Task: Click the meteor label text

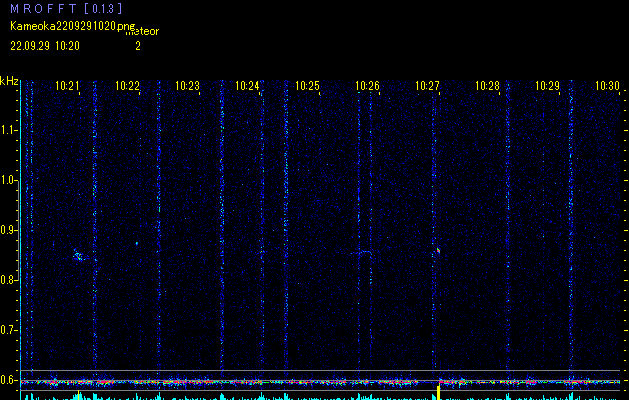Action: pyautogui.click(x=142, y=32)
